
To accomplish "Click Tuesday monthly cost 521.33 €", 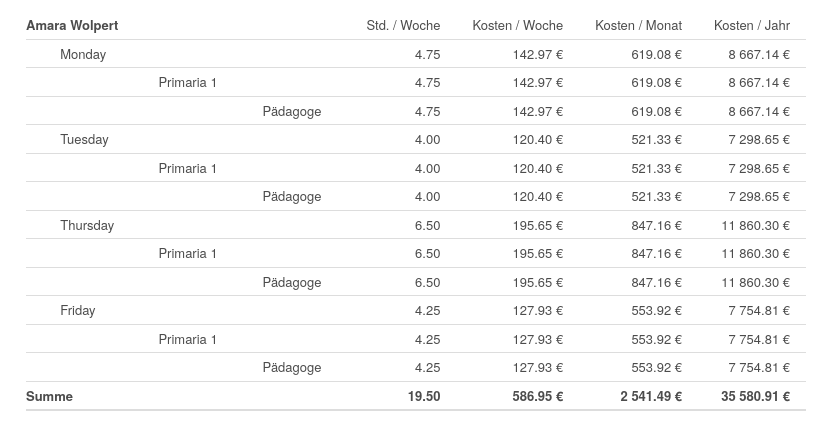I will (x=656, y=140).
